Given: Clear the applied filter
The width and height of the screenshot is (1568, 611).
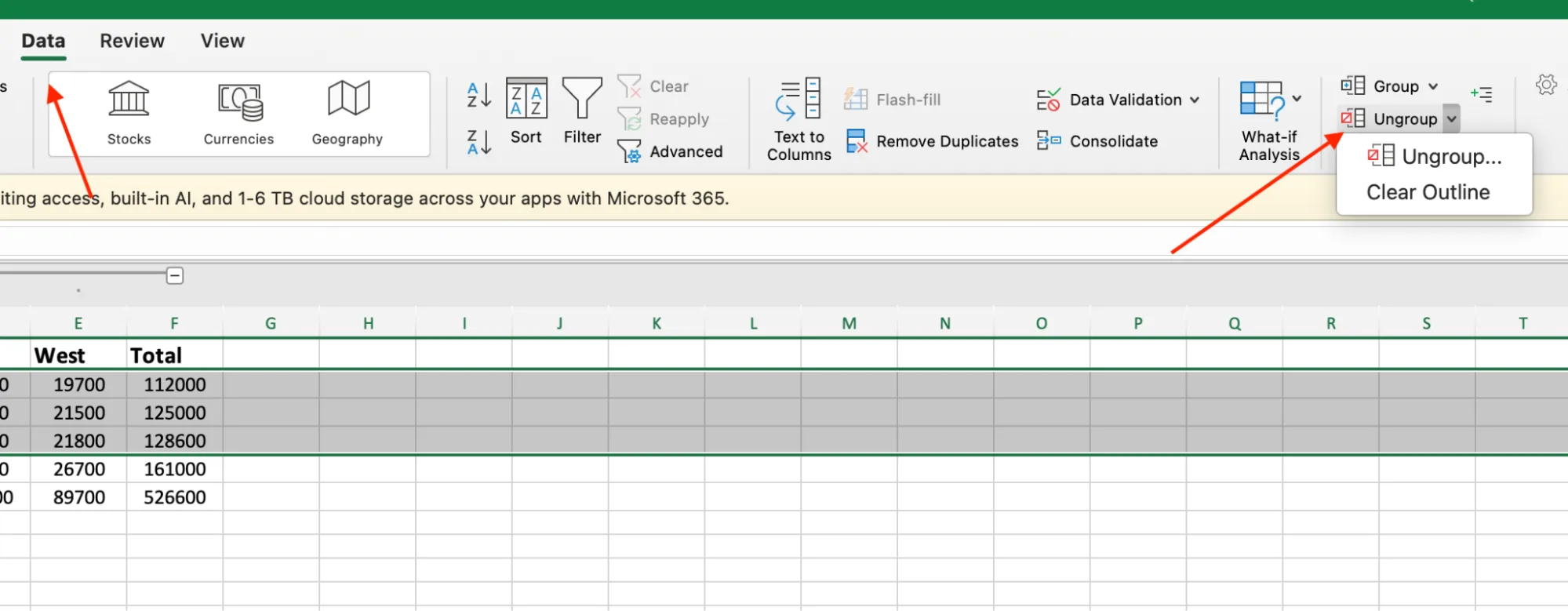Looking at the screenshot, I should (653, 86).
